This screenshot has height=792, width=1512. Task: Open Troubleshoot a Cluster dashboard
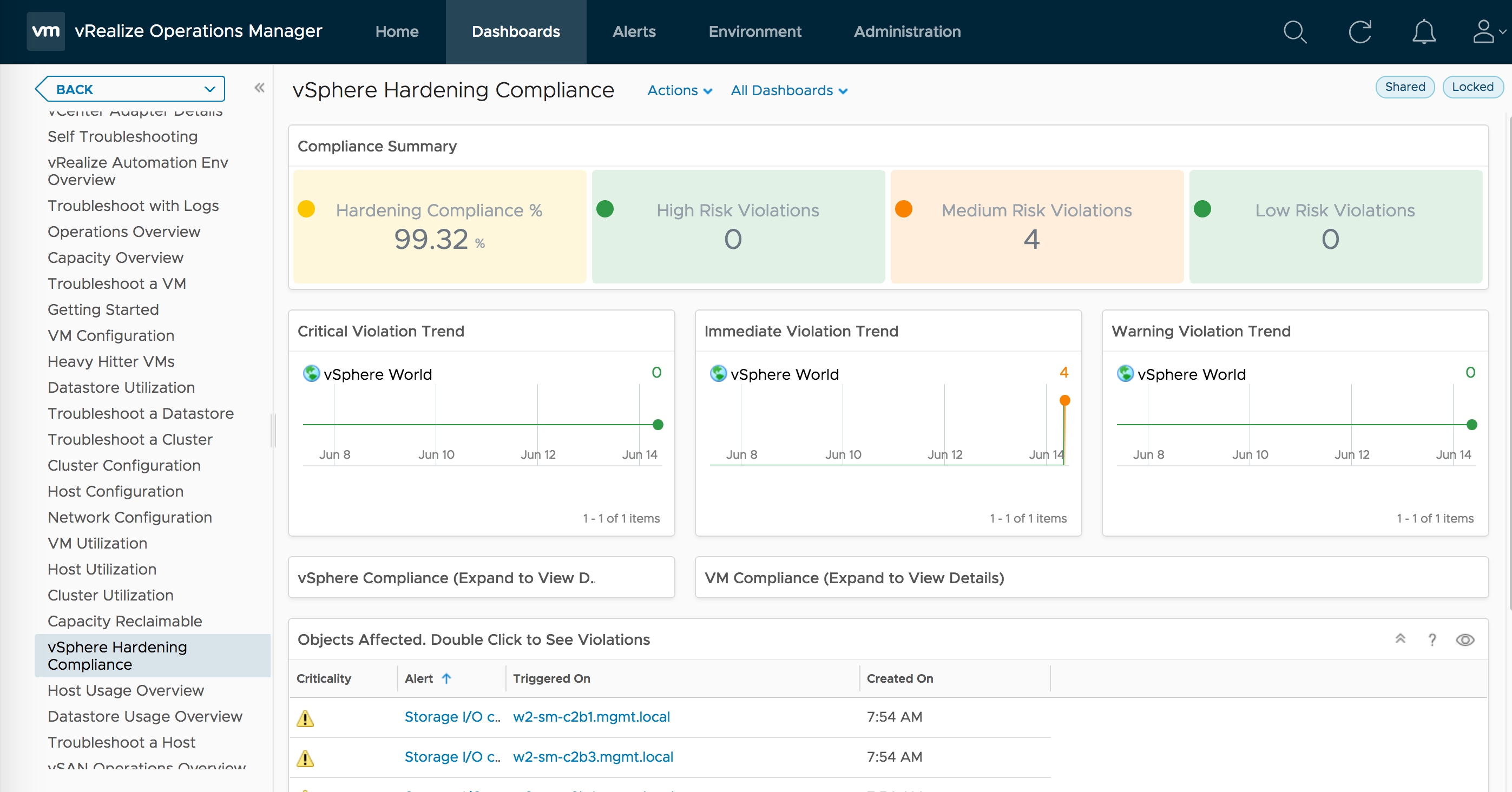130,439
